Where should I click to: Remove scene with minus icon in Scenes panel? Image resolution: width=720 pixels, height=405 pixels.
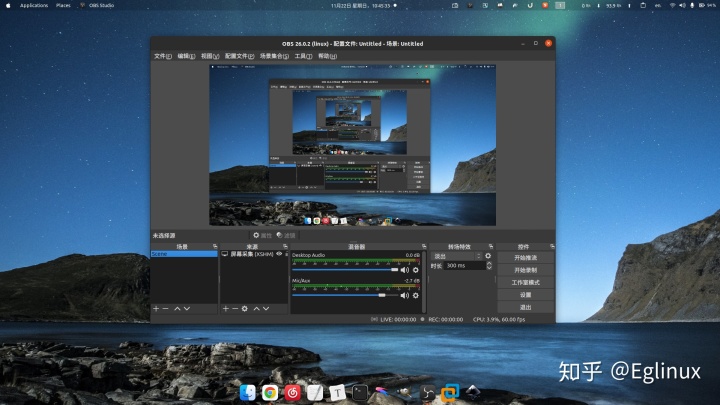click(x=166, y=309)
